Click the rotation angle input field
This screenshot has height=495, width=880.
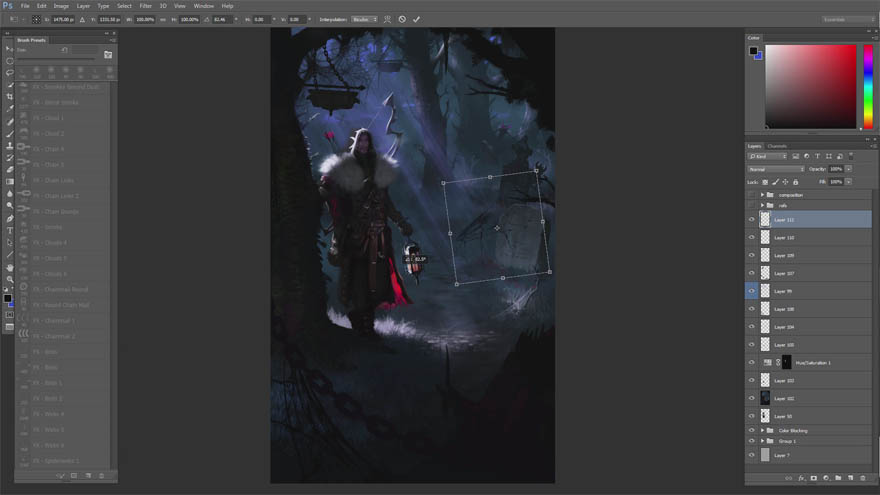click(x=221, y=19)
